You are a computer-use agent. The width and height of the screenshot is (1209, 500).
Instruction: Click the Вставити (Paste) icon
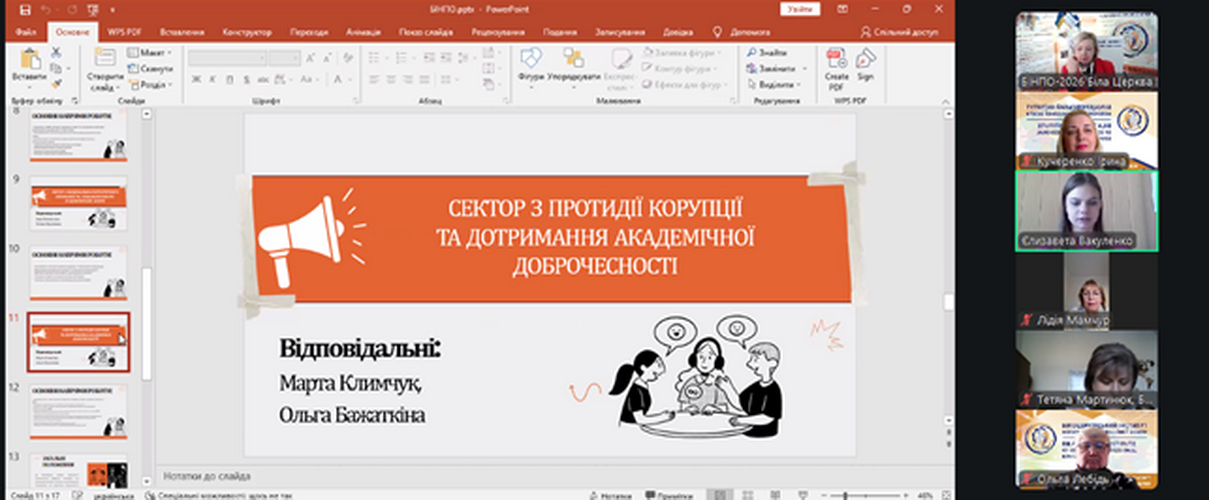coord(30,60)
